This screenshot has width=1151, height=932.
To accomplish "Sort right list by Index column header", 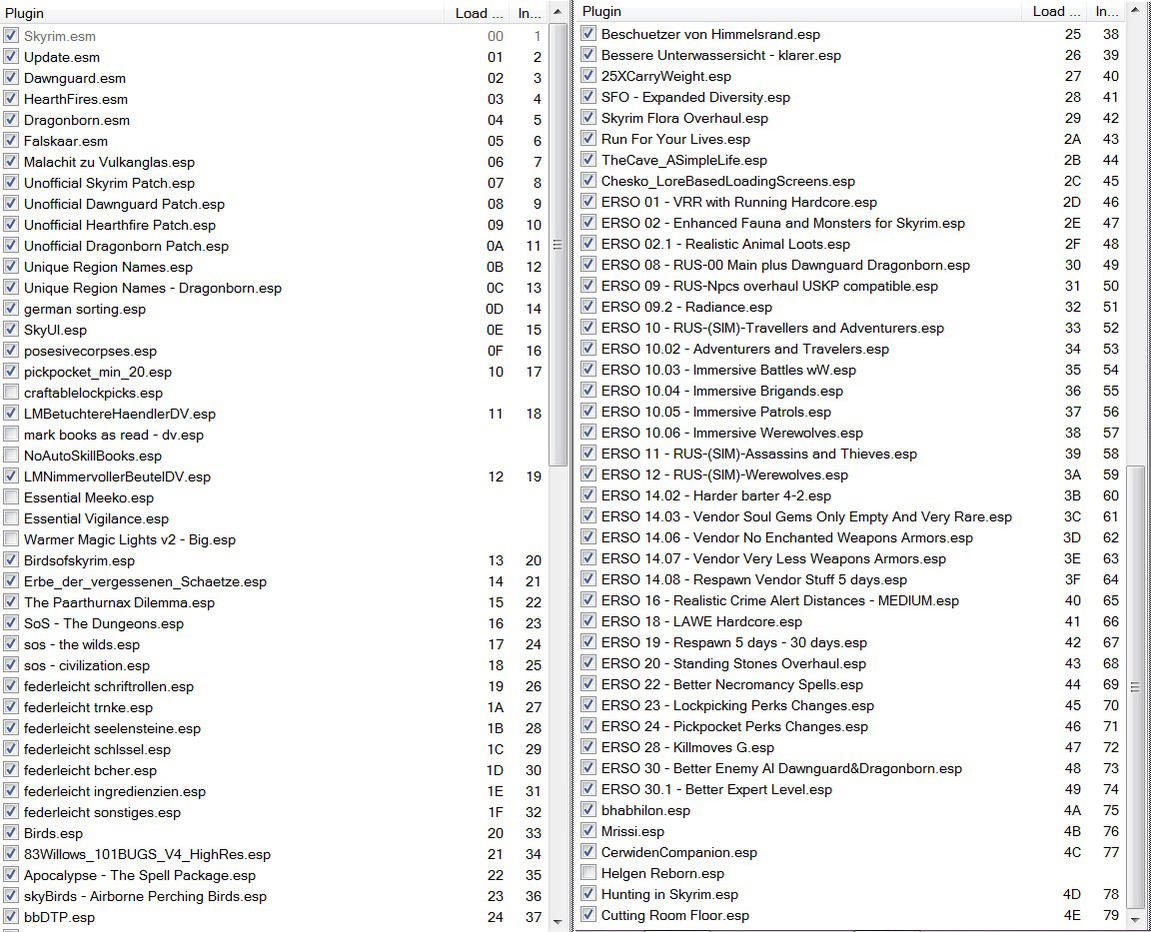I will (1106, 11).
